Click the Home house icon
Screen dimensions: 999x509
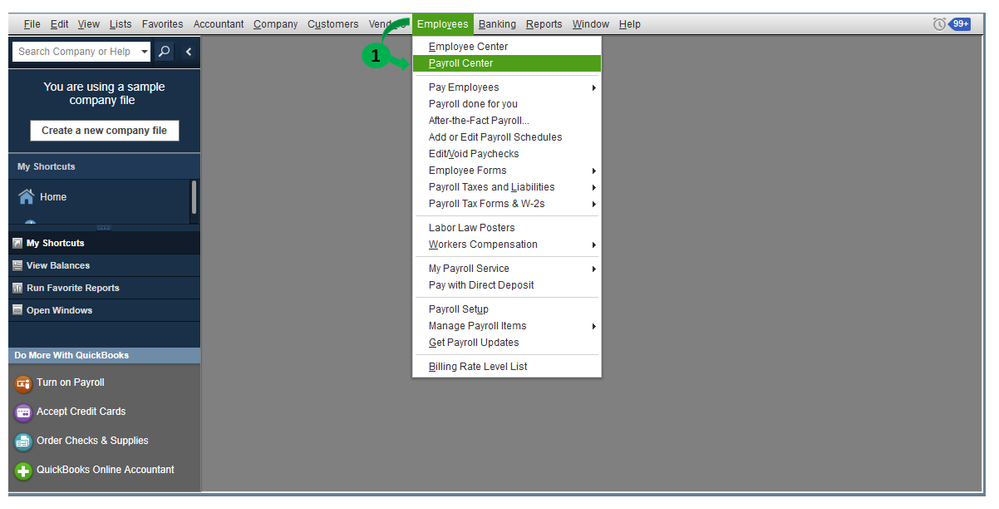coord(26,197)
